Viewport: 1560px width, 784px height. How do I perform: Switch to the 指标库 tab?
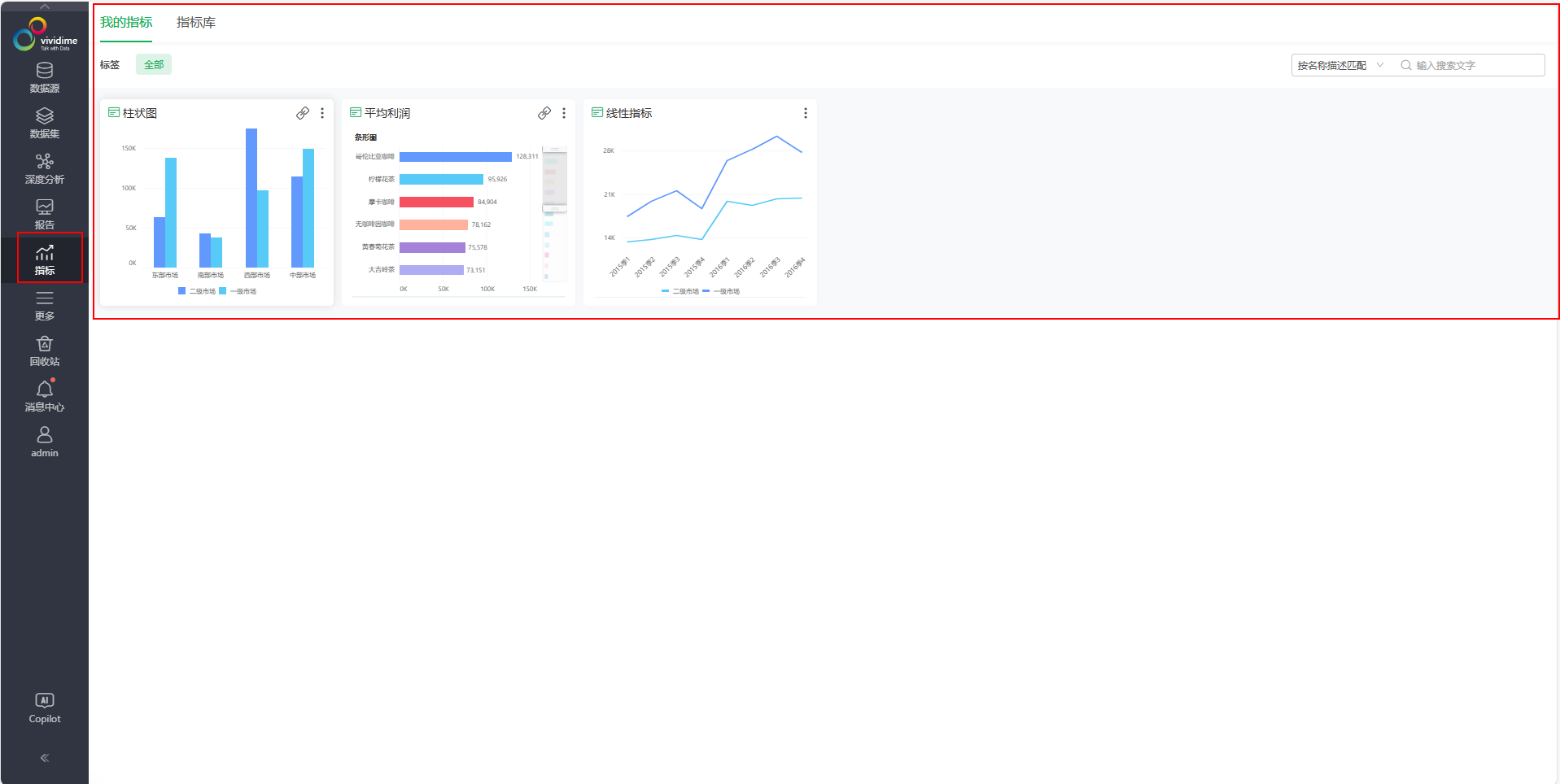pyautogui.click(x=196, y=23)
